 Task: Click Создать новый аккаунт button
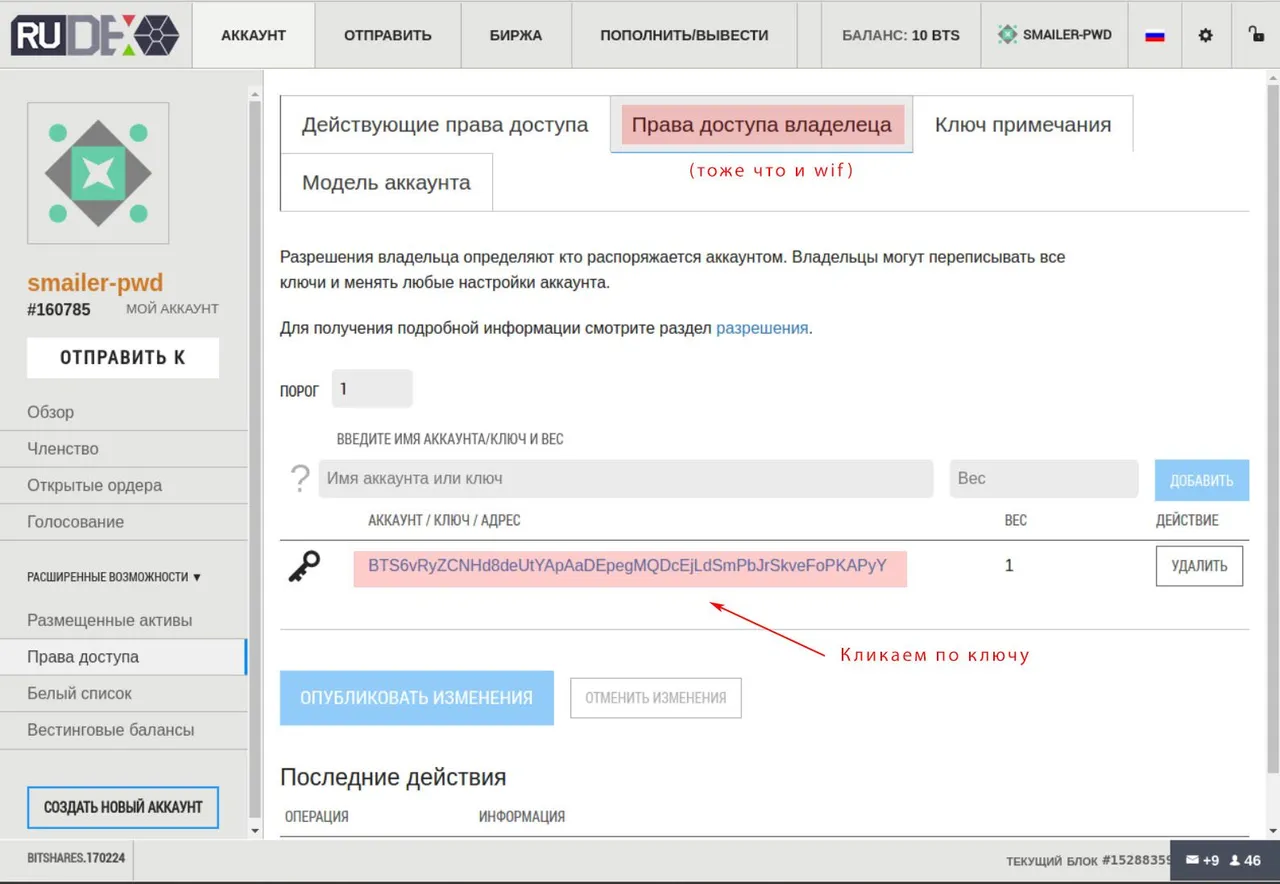tap(123, 807)
